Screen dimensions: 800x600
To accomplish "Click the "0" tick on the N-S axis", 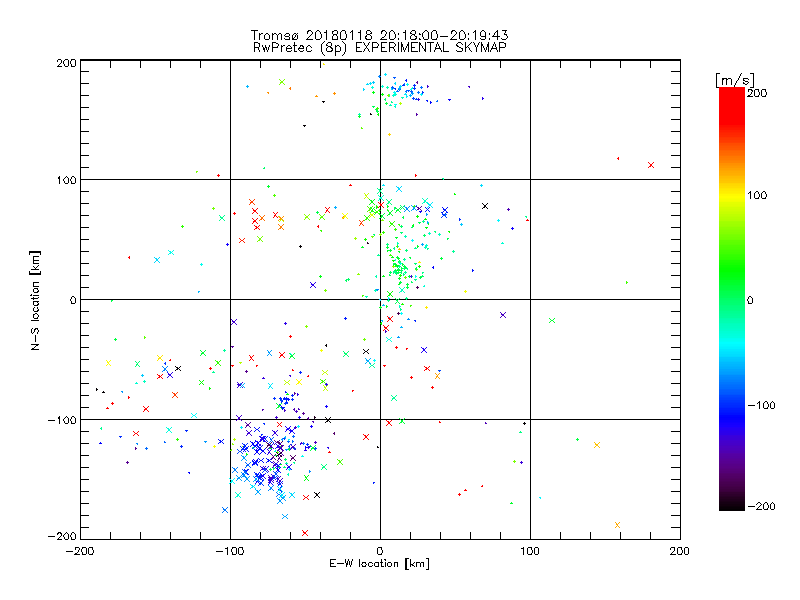I will tap(73, 300).
